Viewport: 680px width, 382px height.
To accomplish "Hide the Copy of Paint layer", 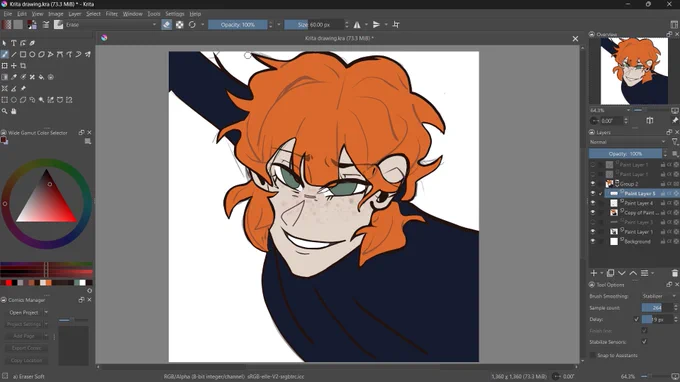I will point(593,212).
